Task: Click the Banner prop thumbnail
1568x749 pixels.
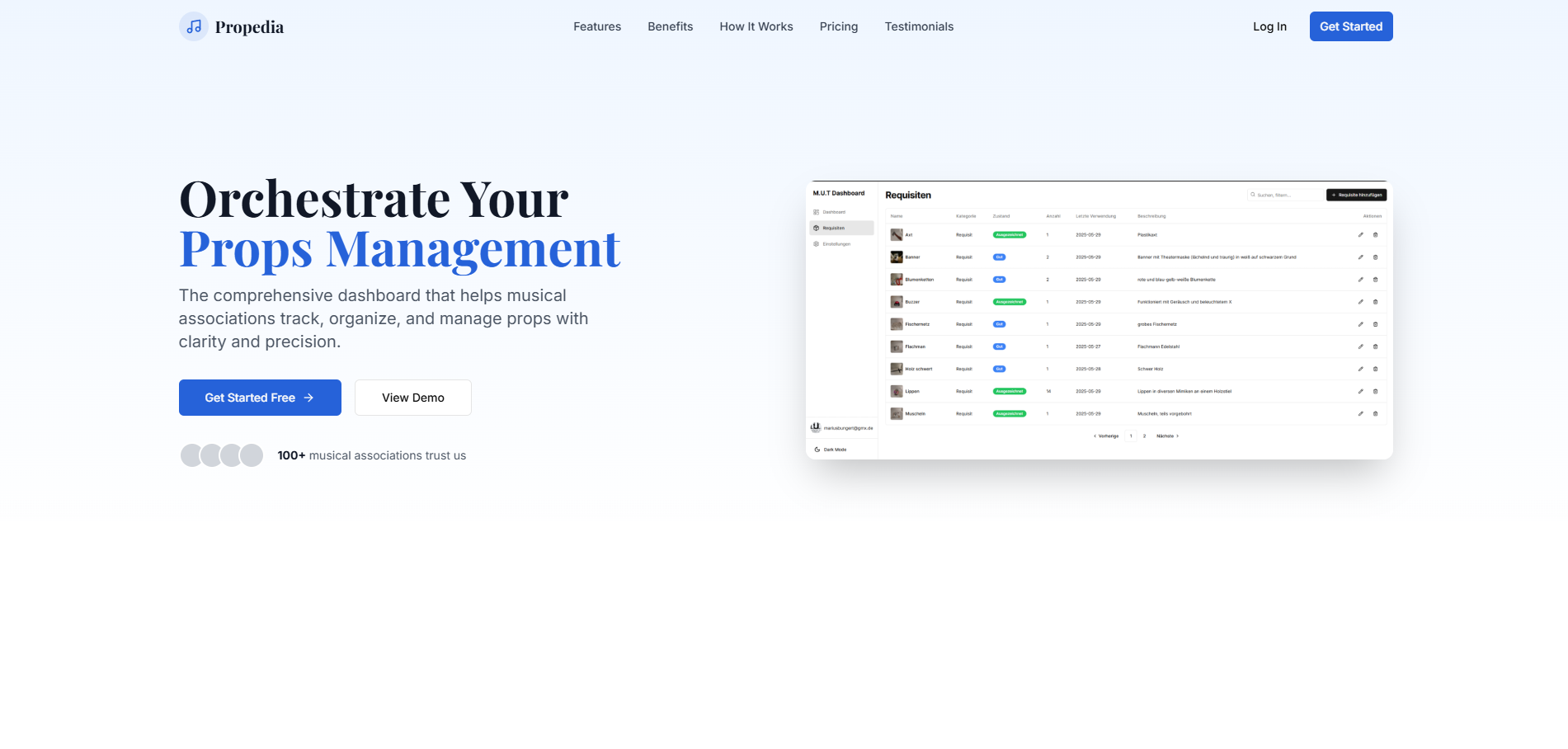Action: tap(897, 257)
